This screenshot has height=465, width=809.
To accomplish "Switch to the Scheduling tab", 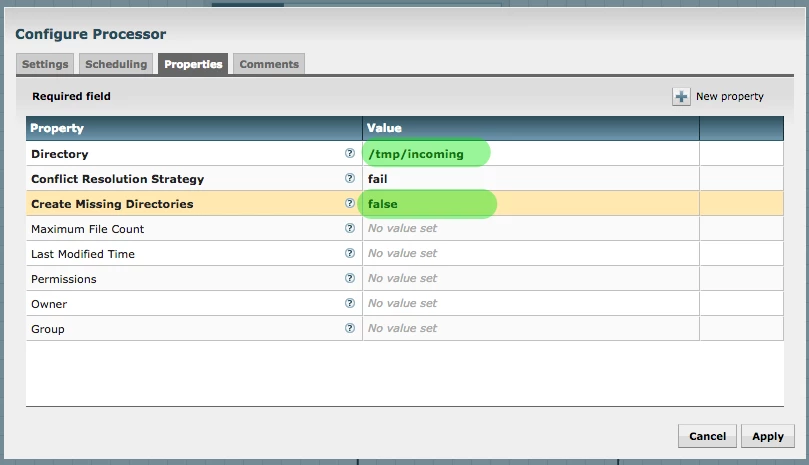I will pyautogui.click(x=116, y=64).
